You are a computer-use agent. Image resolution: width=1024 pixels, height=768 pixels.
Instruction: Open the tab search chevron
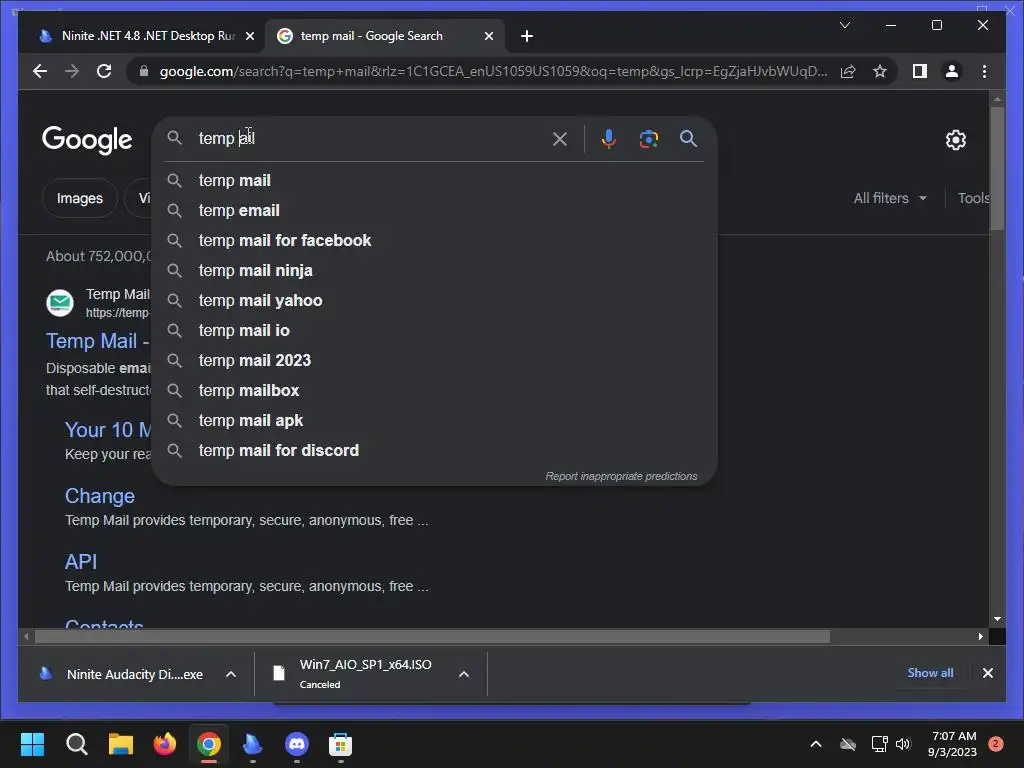click(844, 25)
